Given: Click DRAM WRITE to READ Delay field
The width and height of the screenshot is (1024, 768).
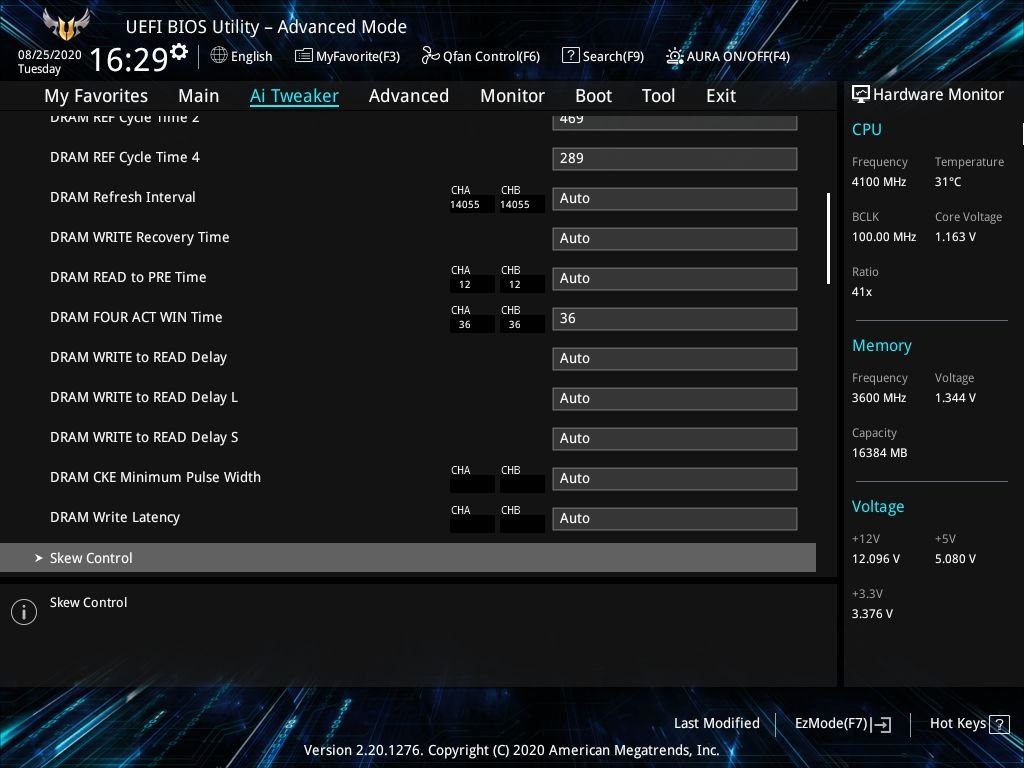Looking at the screenshot, I should 675,359.
